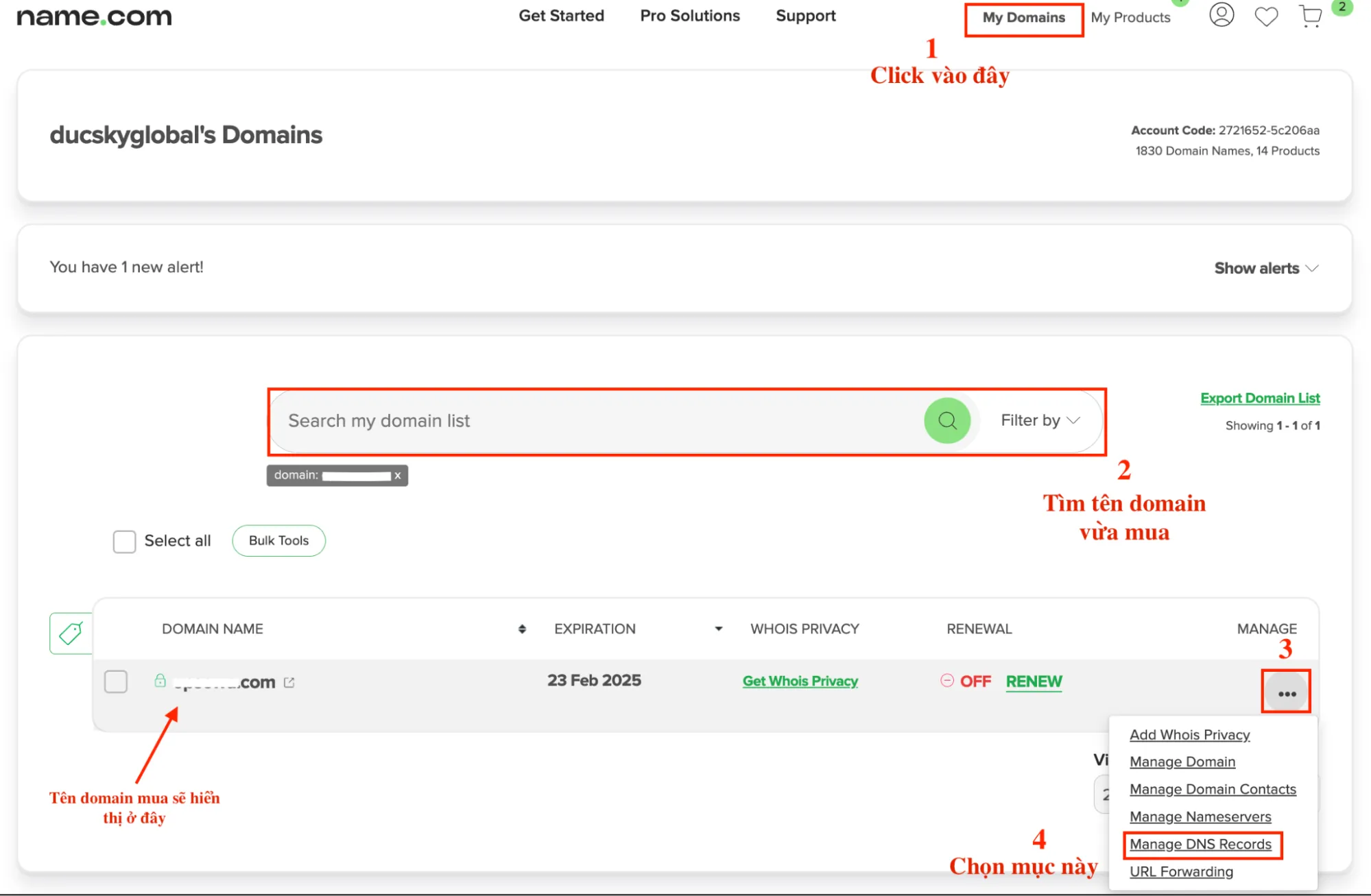
Task: Click the green tag icon beside table
Action: (71, 633)
